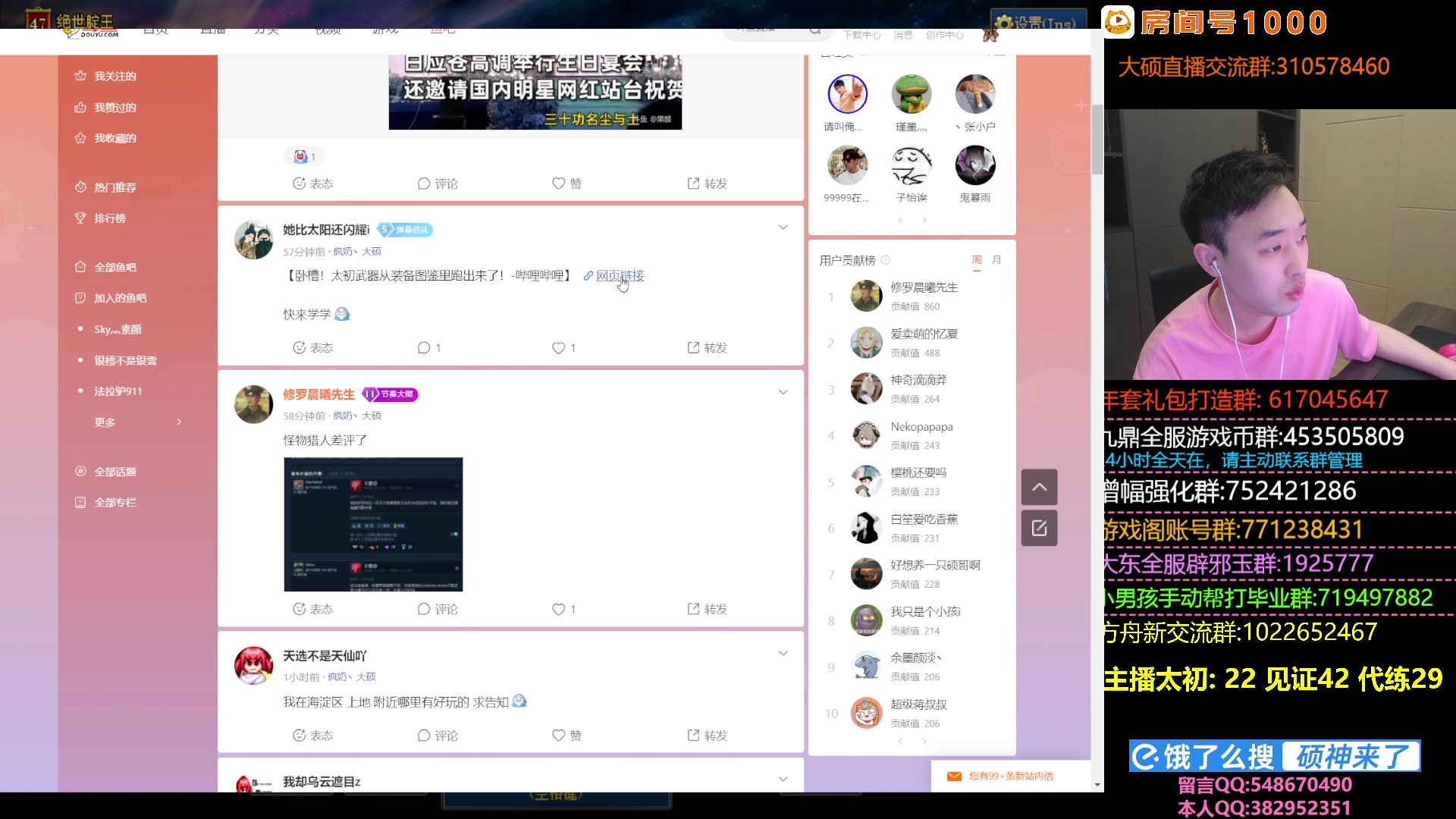Switch contribution ranking to 月 tab

(996, 260)
